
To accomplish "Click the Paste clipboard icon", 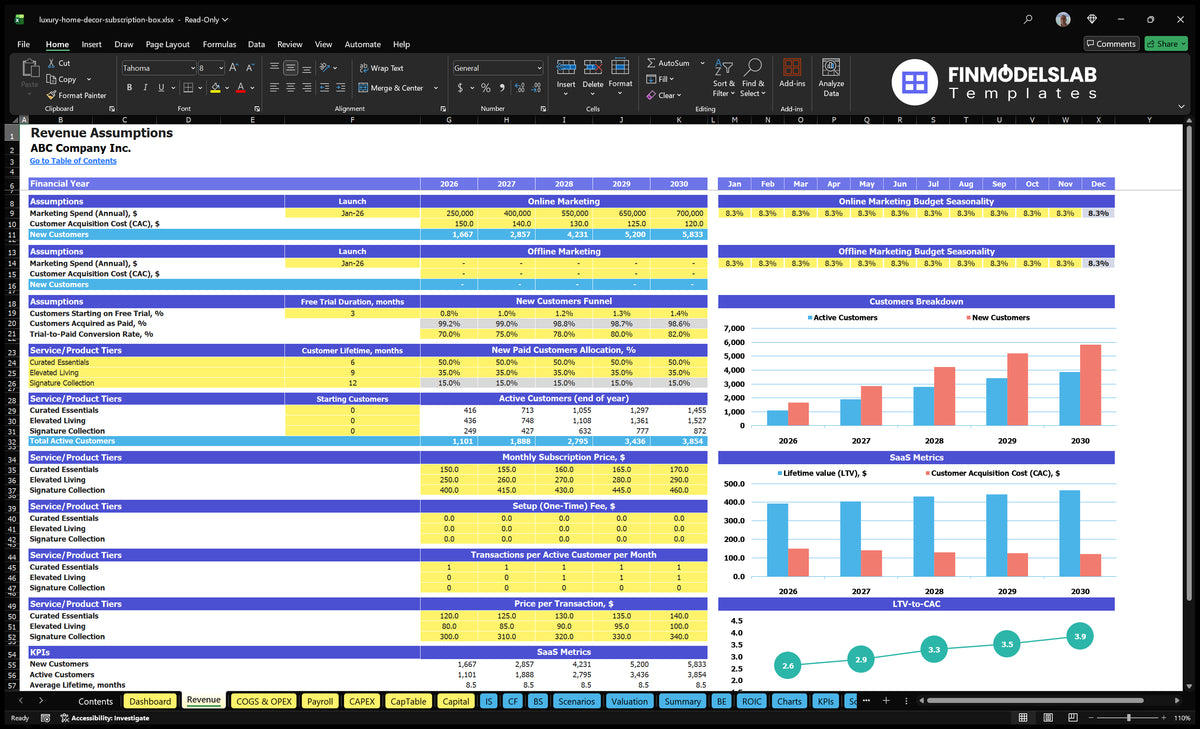I will pos(29,70).
